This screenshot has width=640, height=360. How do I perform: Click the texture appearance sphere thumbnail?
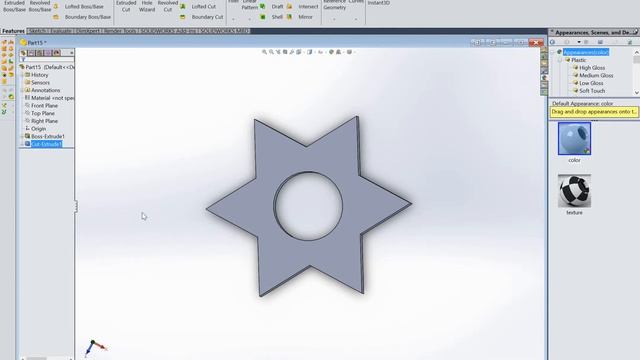coord(574,191)
